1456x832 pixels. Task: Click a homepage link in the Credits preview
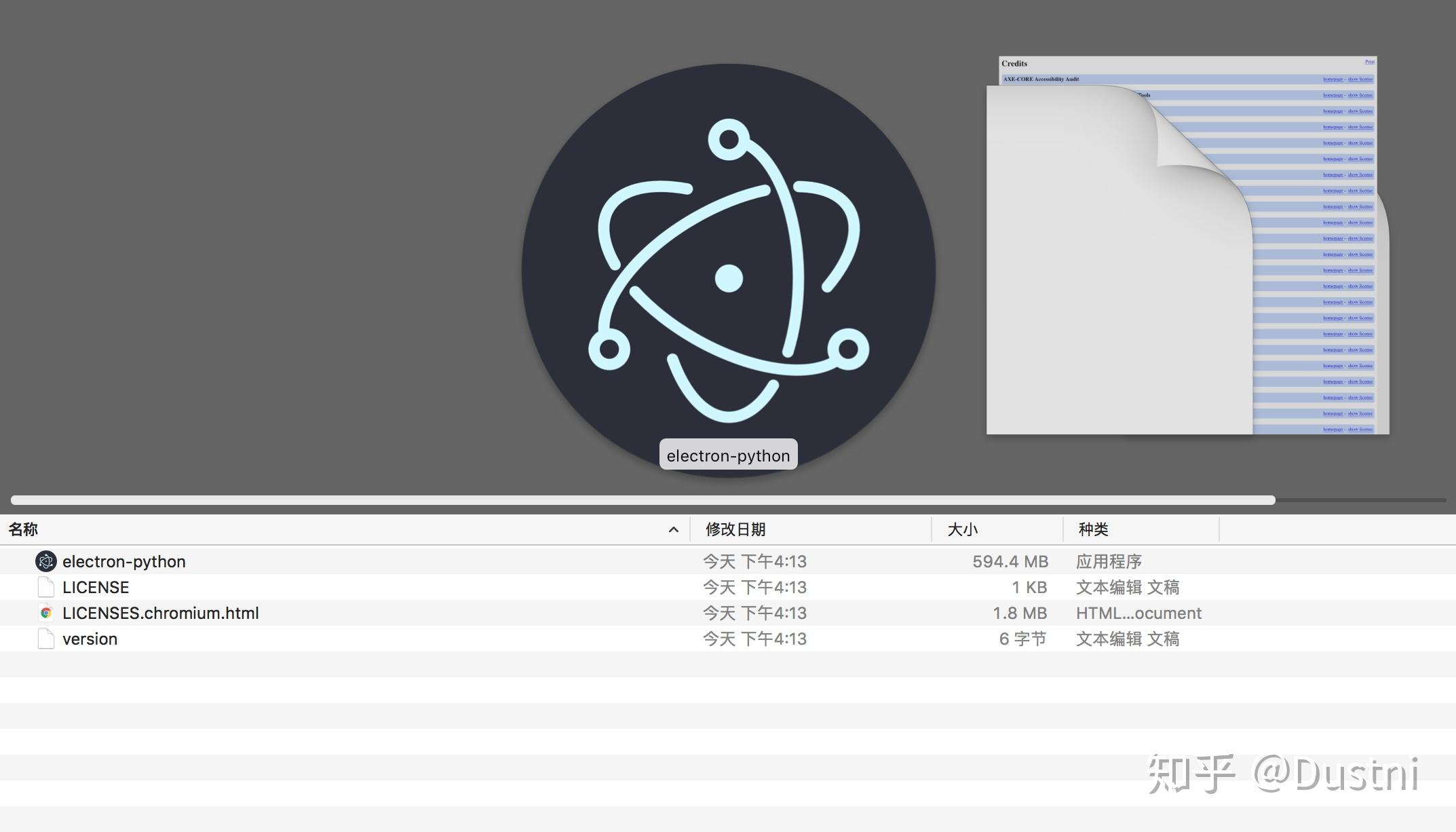point(1332,79)
